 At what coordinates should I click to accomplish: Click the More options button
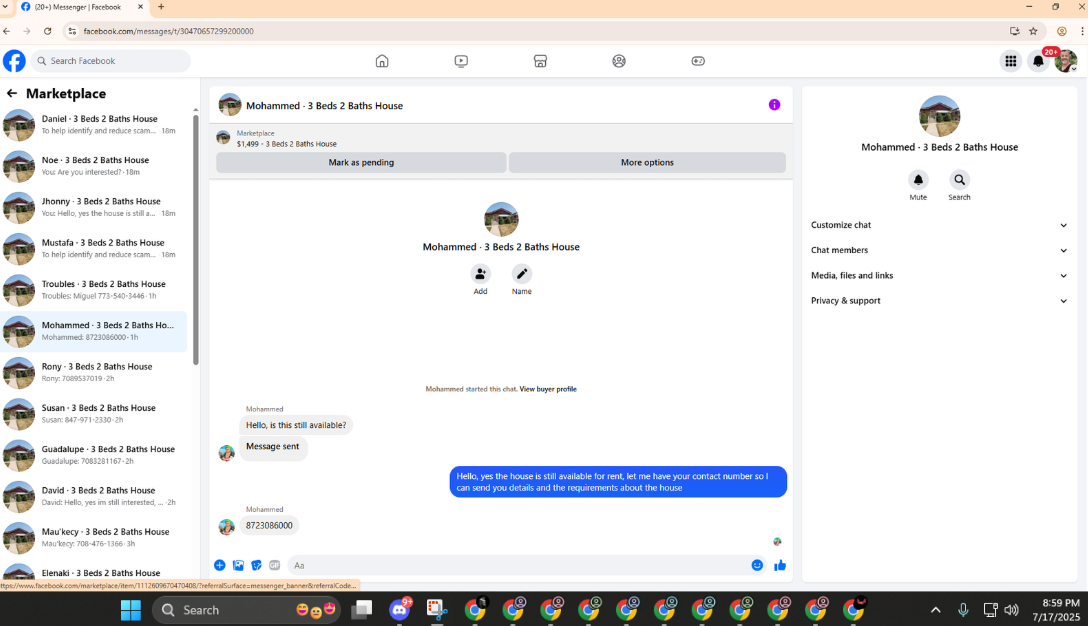(x=647, y=162)
